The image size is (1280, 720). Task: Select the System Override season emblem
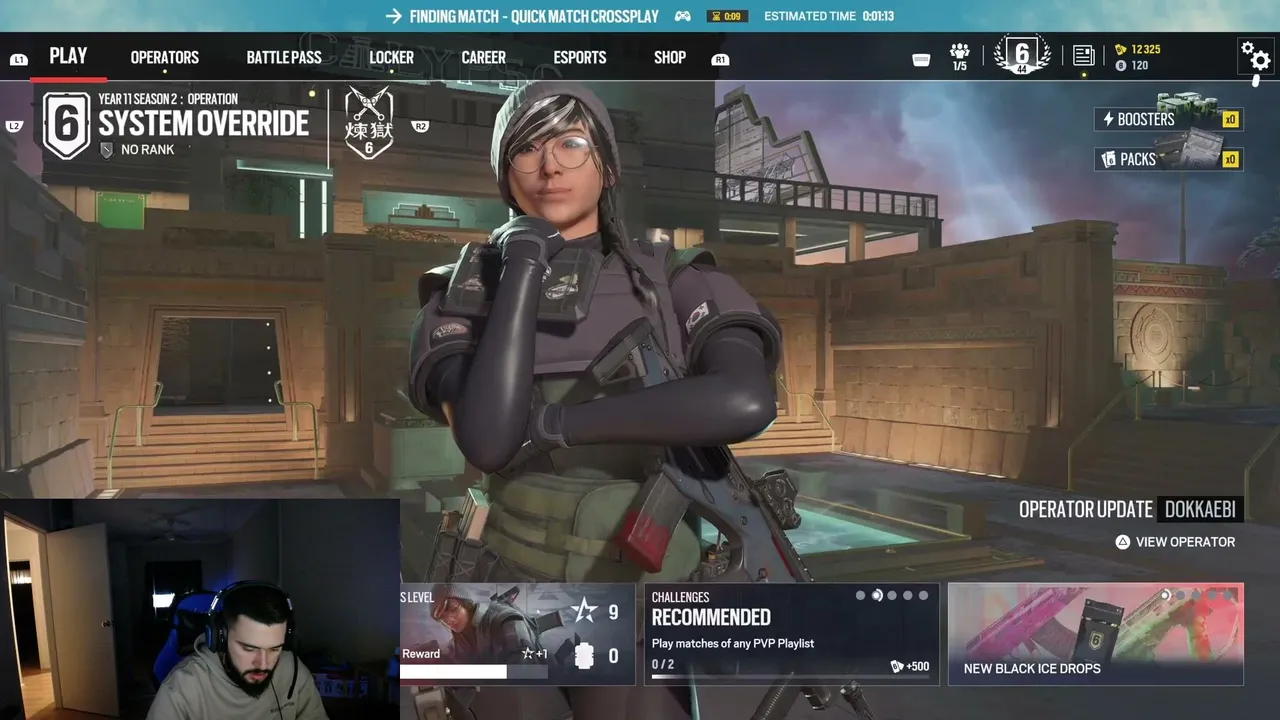[x=66, y=124]
